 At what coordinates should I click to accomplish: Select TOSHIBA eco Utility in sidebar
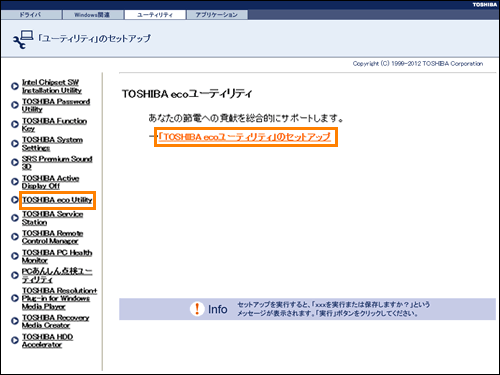(57, 200)
